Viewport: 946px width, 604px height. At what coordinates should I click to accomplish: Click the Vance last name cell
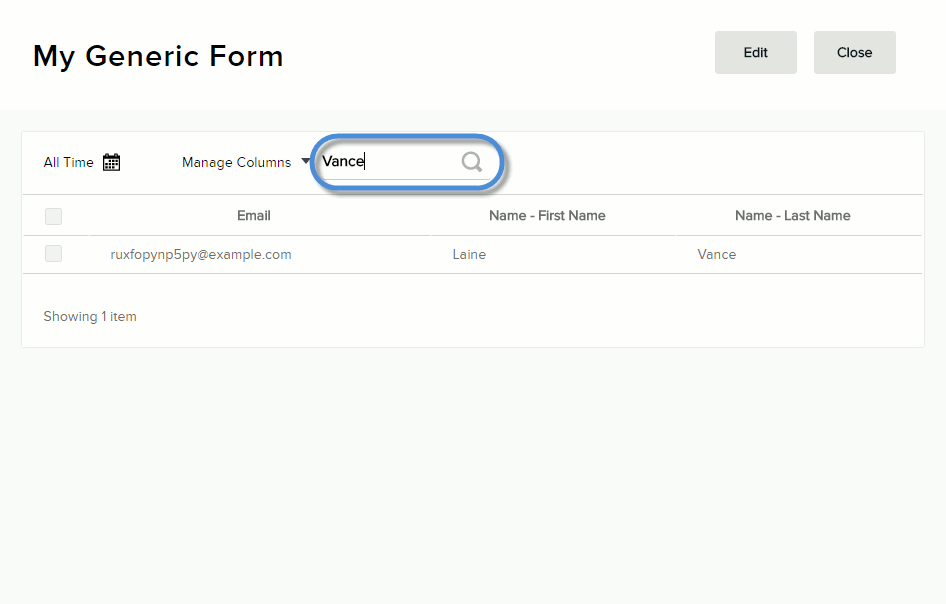point(716,255)
